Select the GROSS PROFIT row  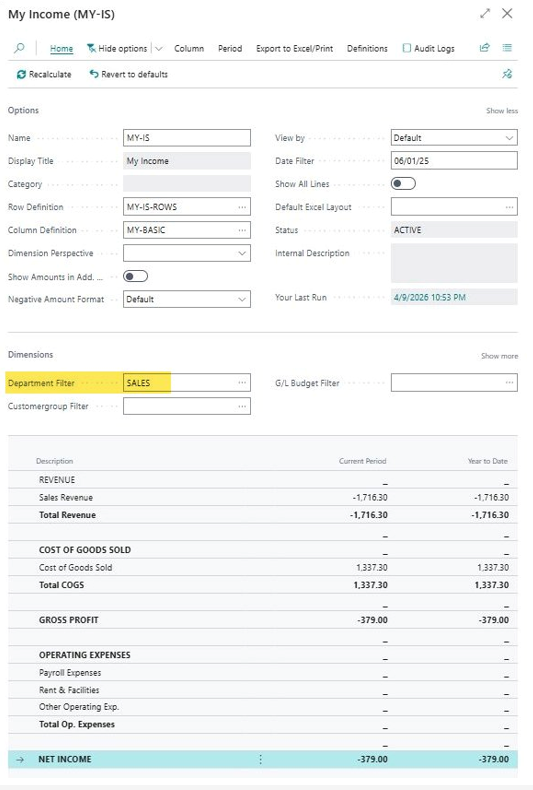click(263, 620)
